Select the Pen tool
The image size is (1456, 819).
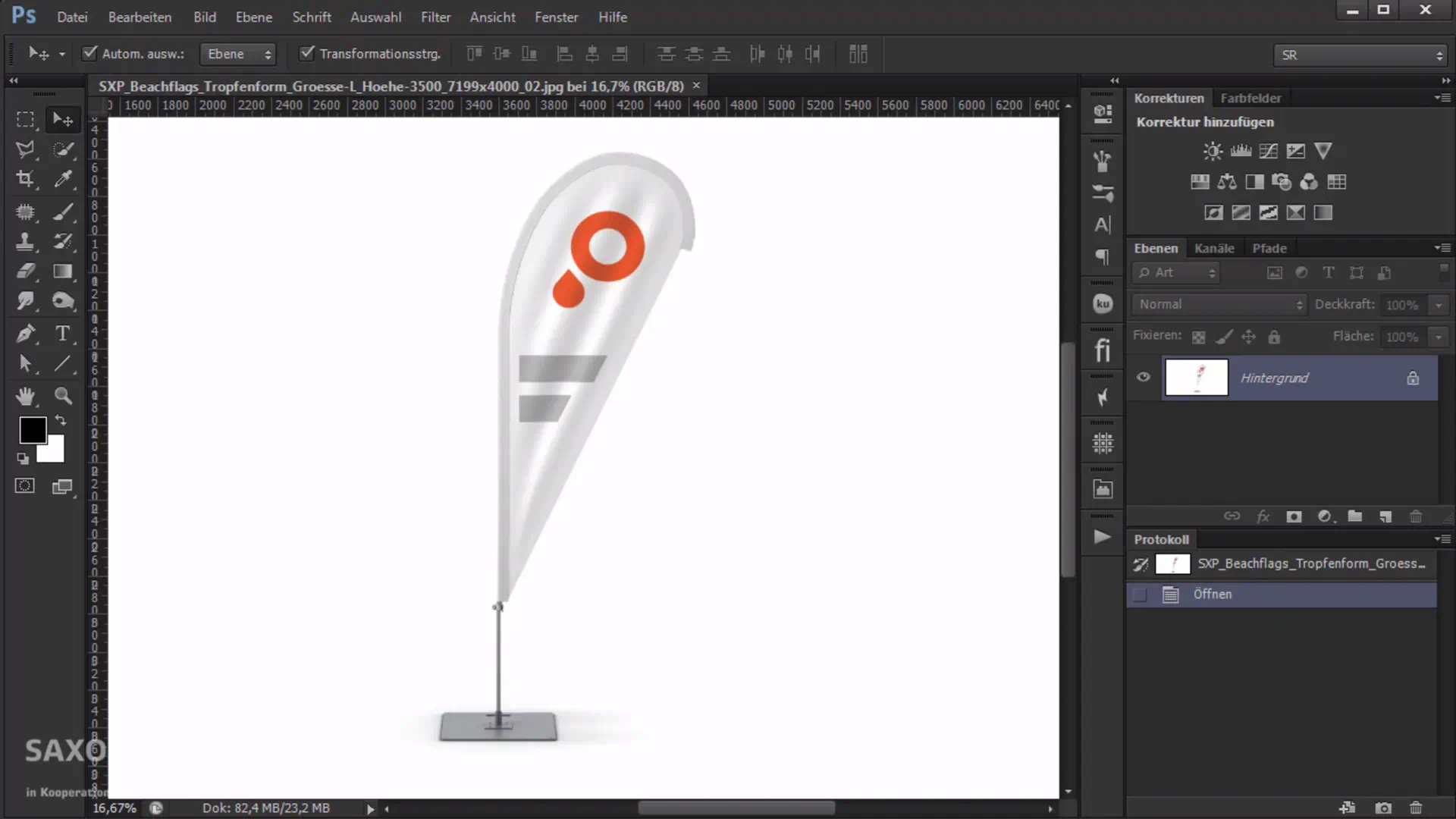click(x=25, y=334)
